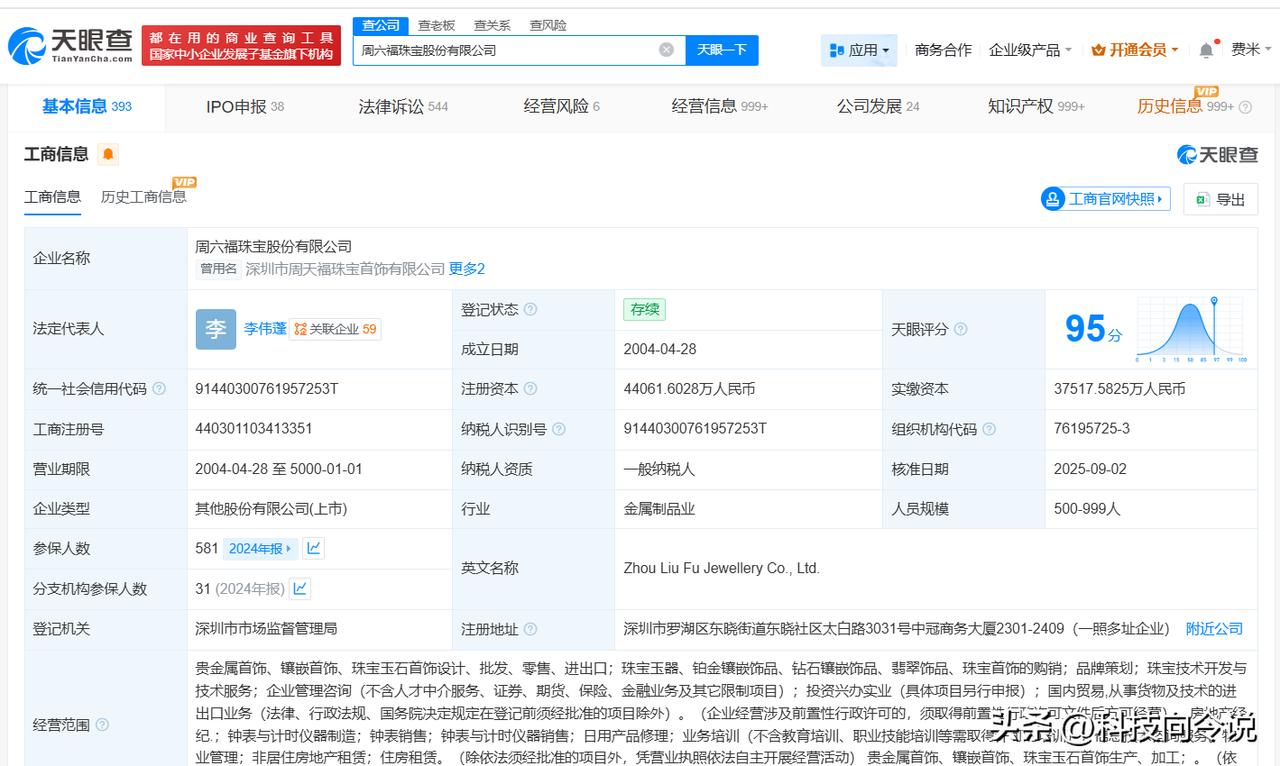Viewport: 1280px width, 766px height.
Task: Open help icon next to 统一社会信用代码
Action: (x=158, y=389)
